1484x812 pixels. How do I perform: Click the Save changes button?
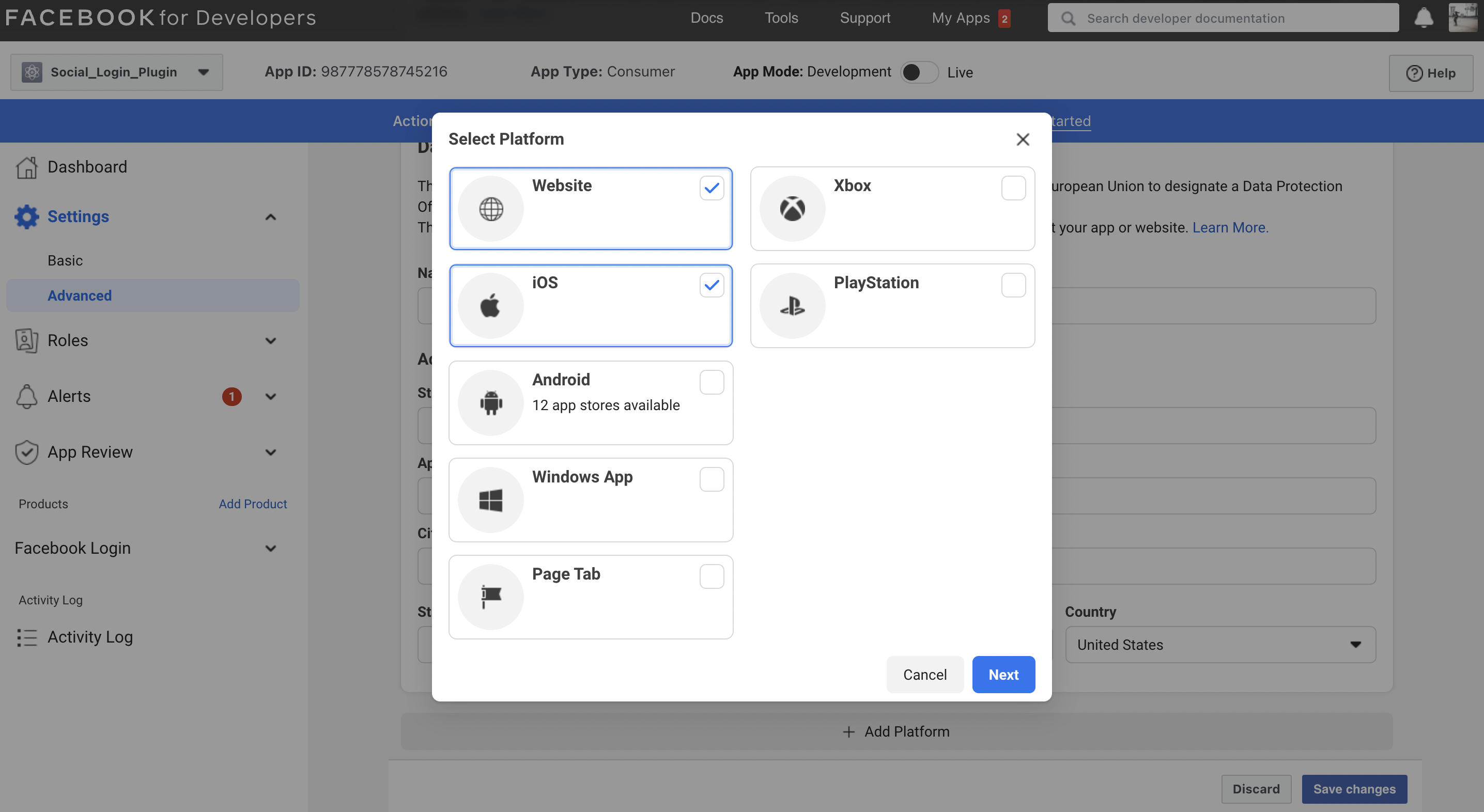pyautogui.click(x=1354, y=789)
